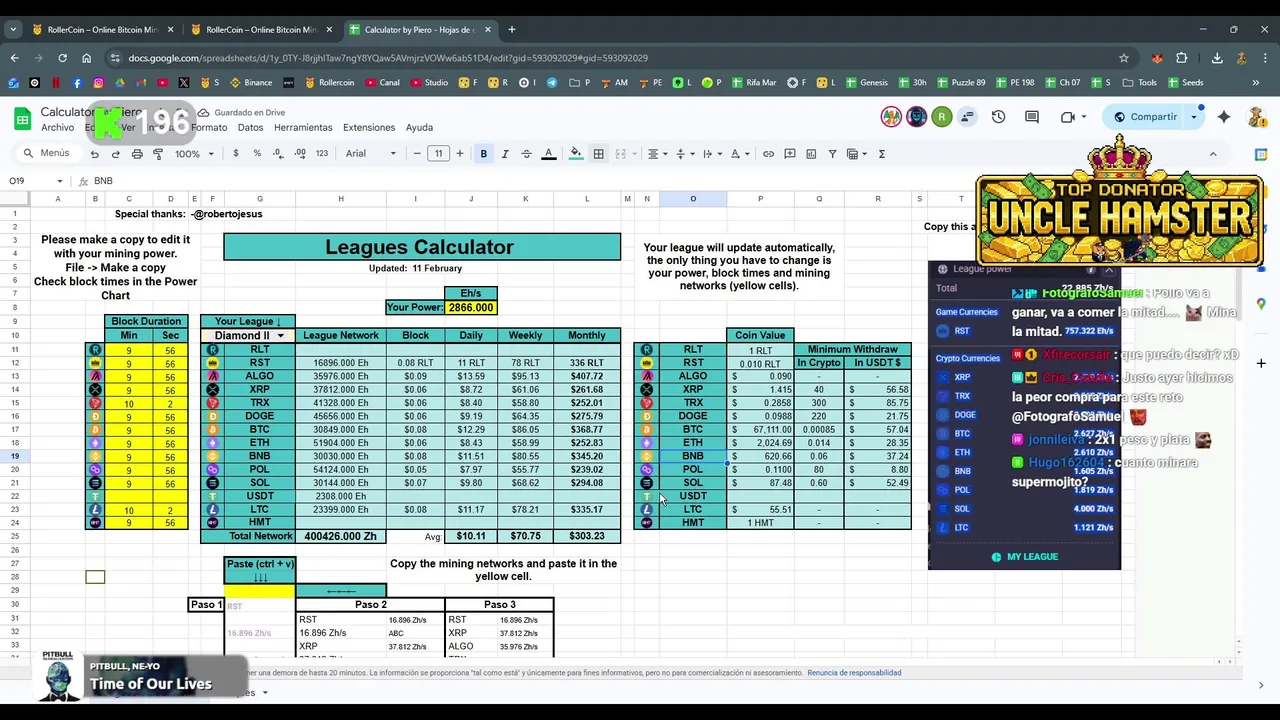Activate the paint format tool
The width and height of the screenshot is (1280, 720).
click(x=158, y=154)
